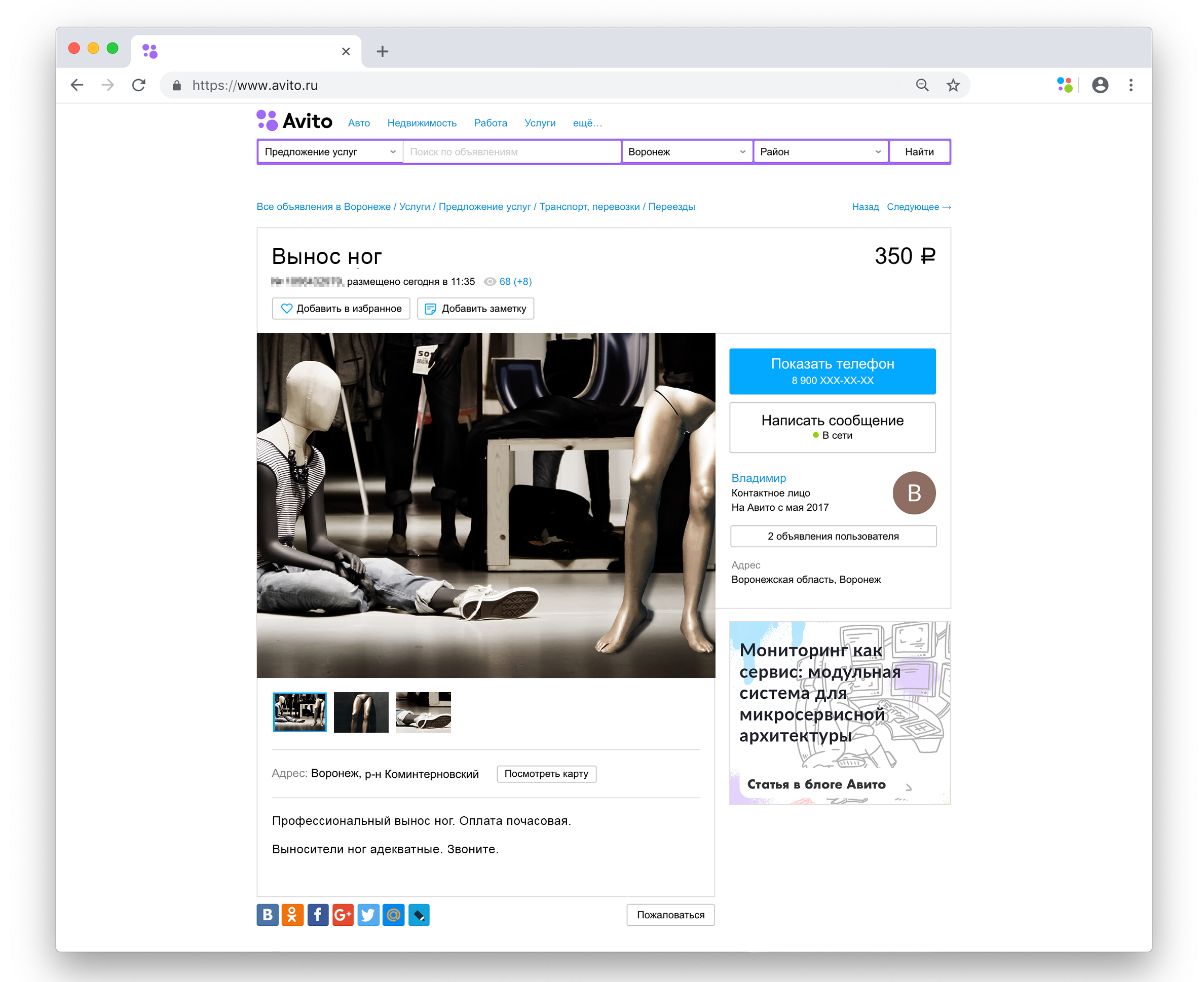Expand the Воронеж city dropdown
The image size is (1204, 982).
(x=687, y=152)
